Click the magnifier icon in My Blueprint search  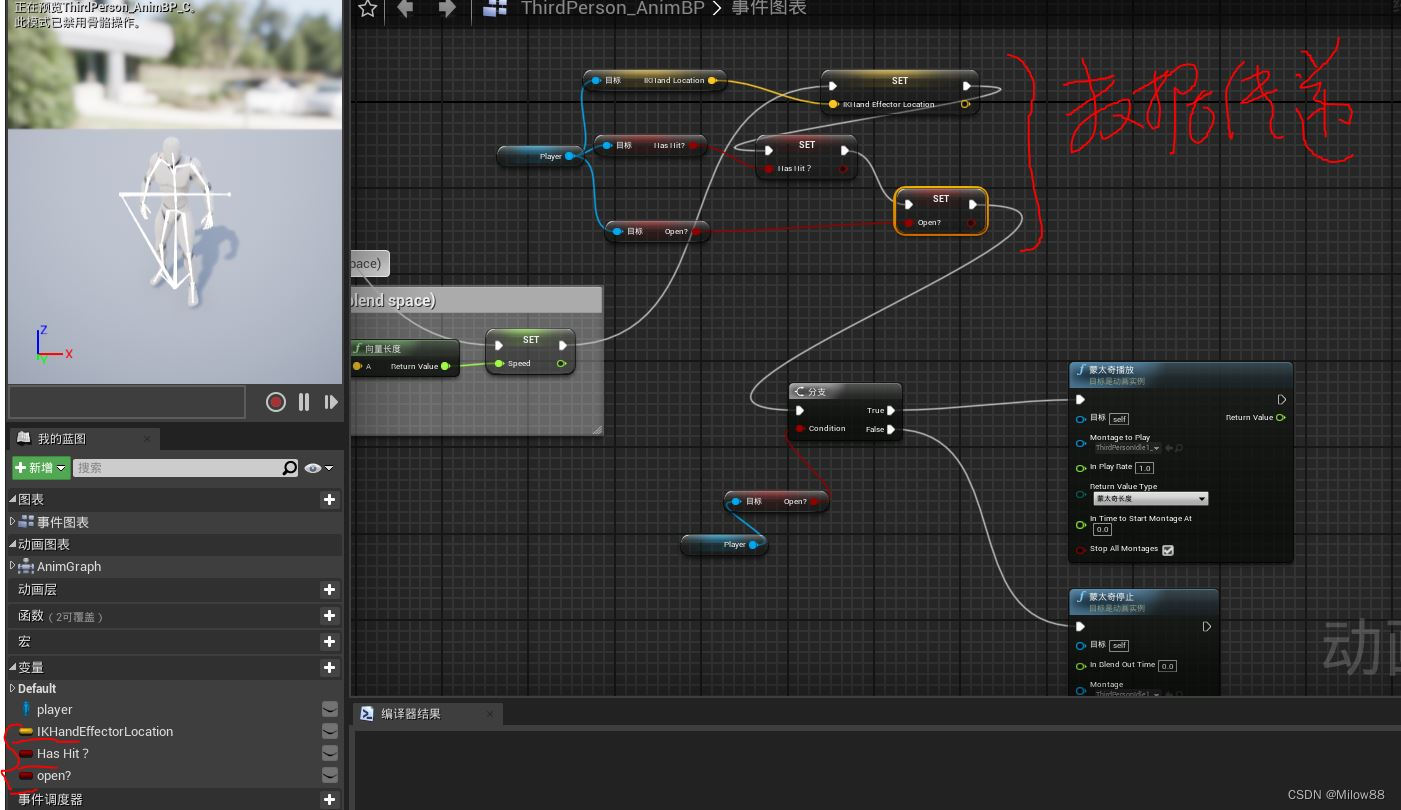point(290,468)
